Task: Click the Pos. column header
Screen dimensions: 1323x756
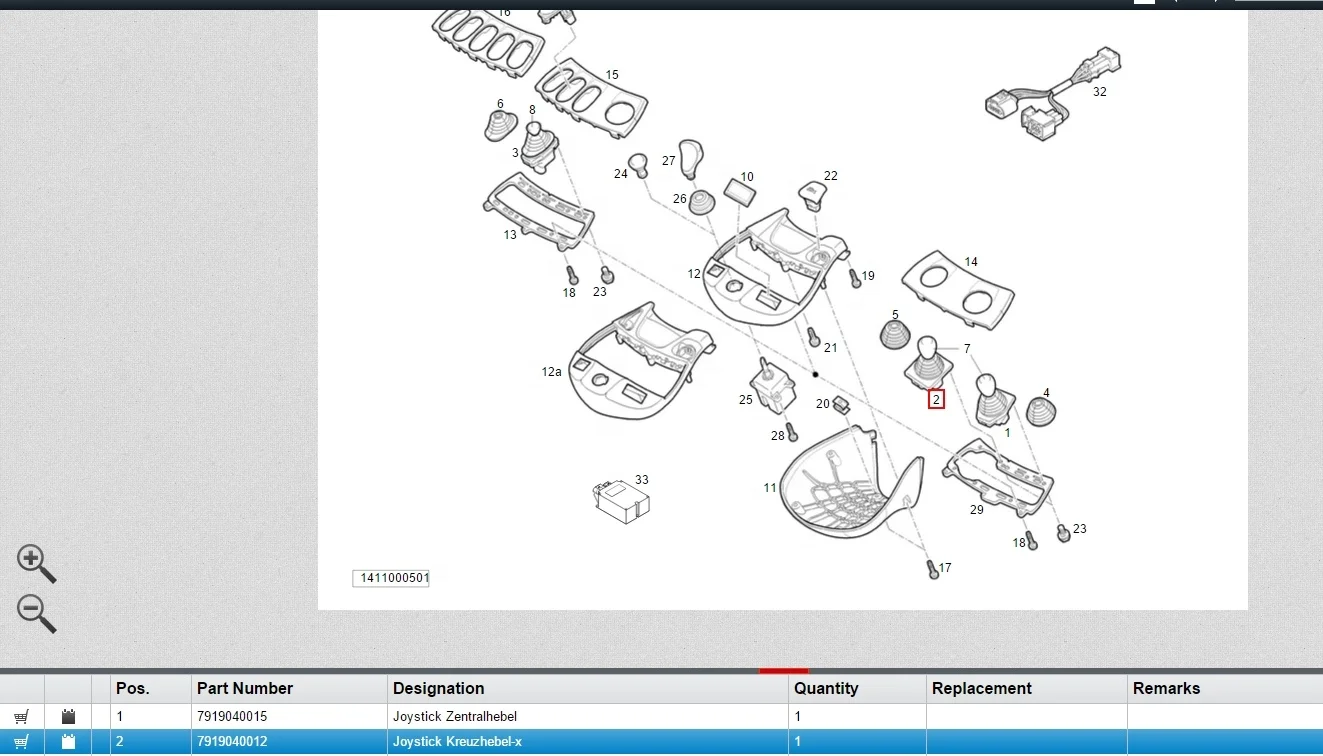Action: [132, 688]
